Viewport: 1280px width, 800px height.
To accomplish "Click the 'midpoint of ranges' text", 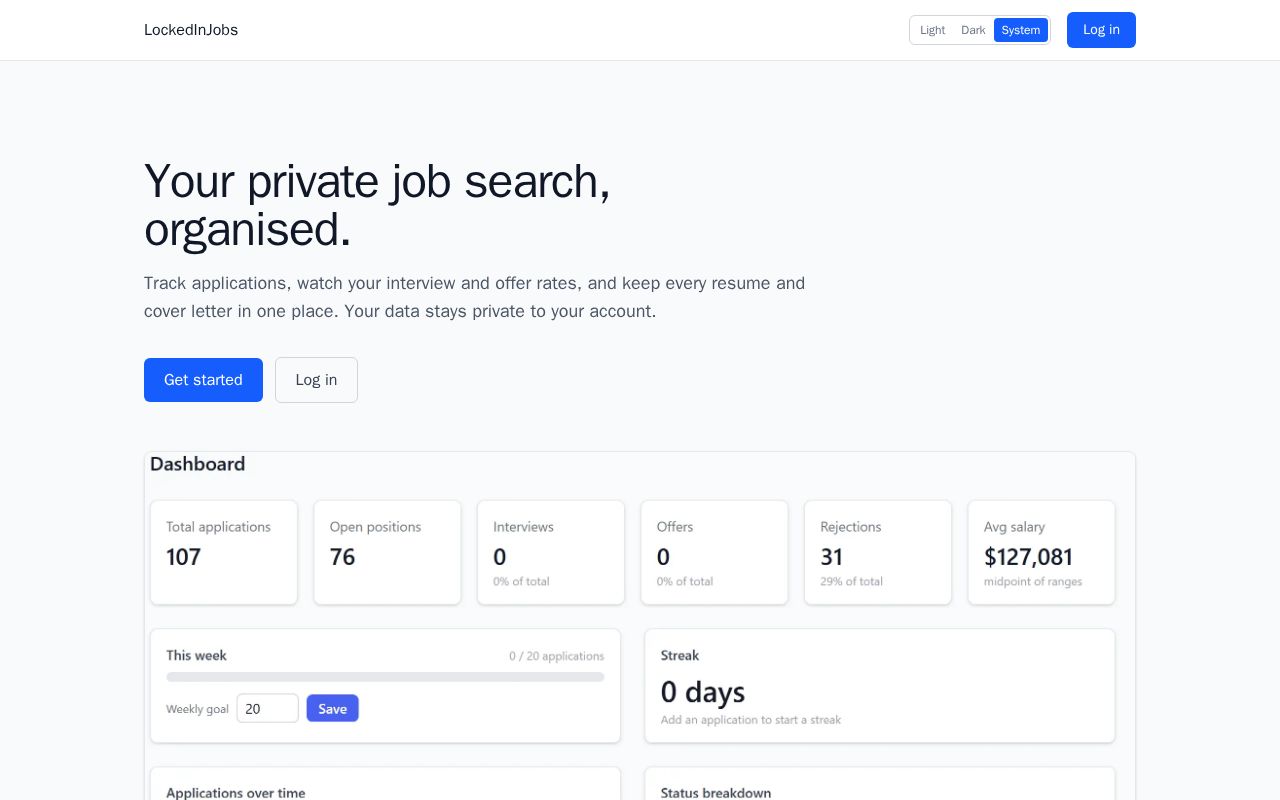I will click(x=1033, y=581).
